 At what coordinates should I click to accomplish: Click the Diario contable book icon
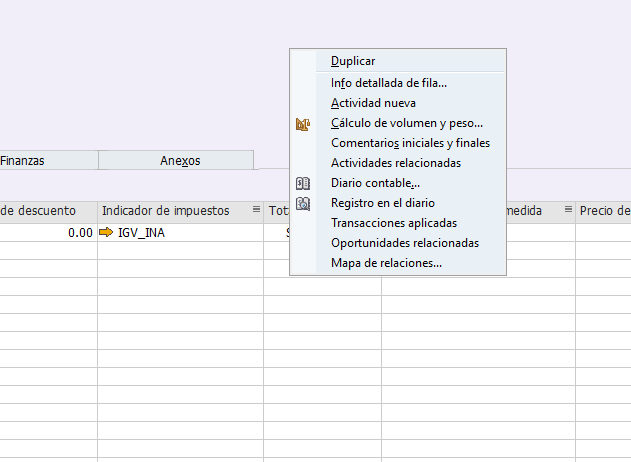303,184
